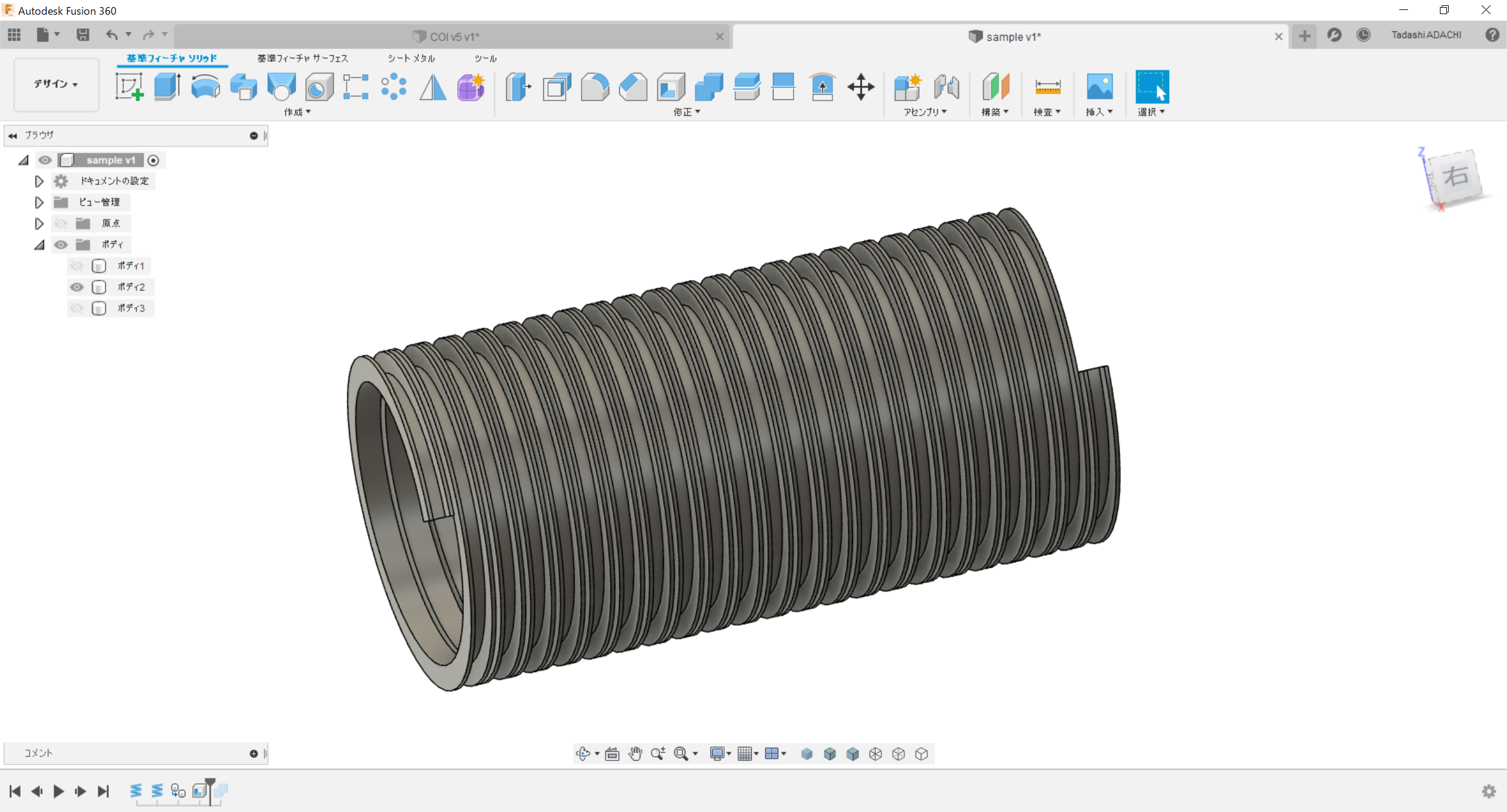The image size is (1507, 812).
Task: Click the Move/Copy arrows icon
Action: 861,87
